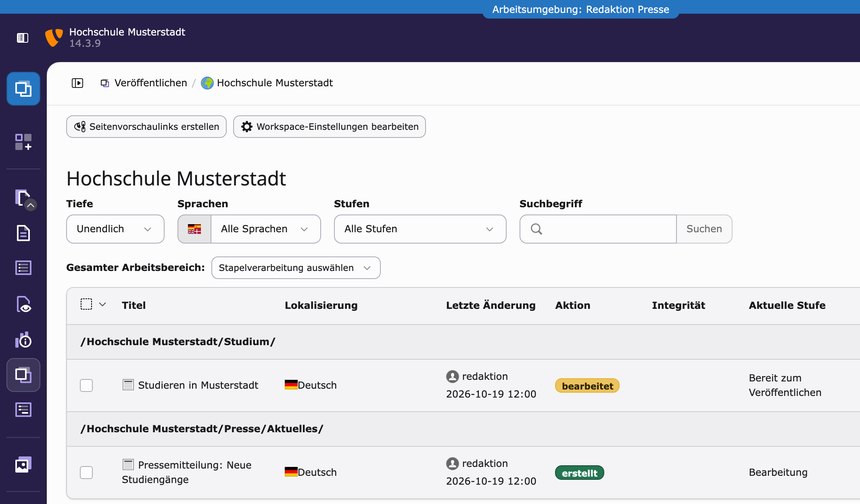Click redaktion avatar in Studieren in Musterstadt row
Screen dimensions: 860x504
point(452,377)
